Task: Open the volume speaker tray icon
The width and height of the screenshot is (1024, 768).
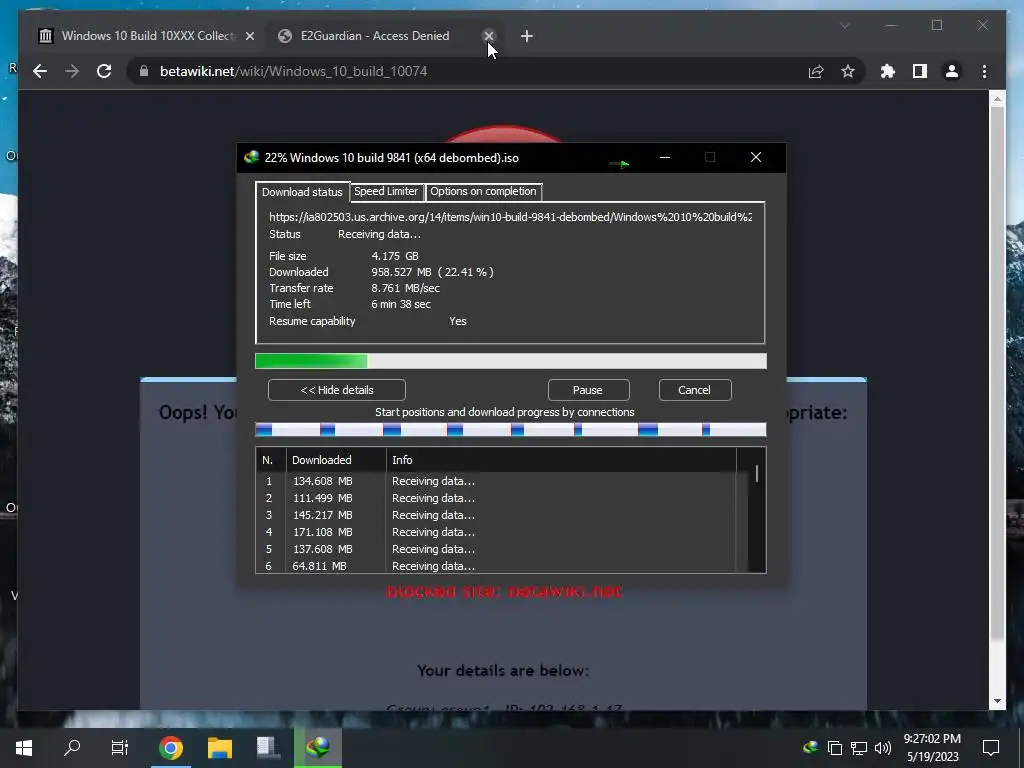Action: click(882, 748)
